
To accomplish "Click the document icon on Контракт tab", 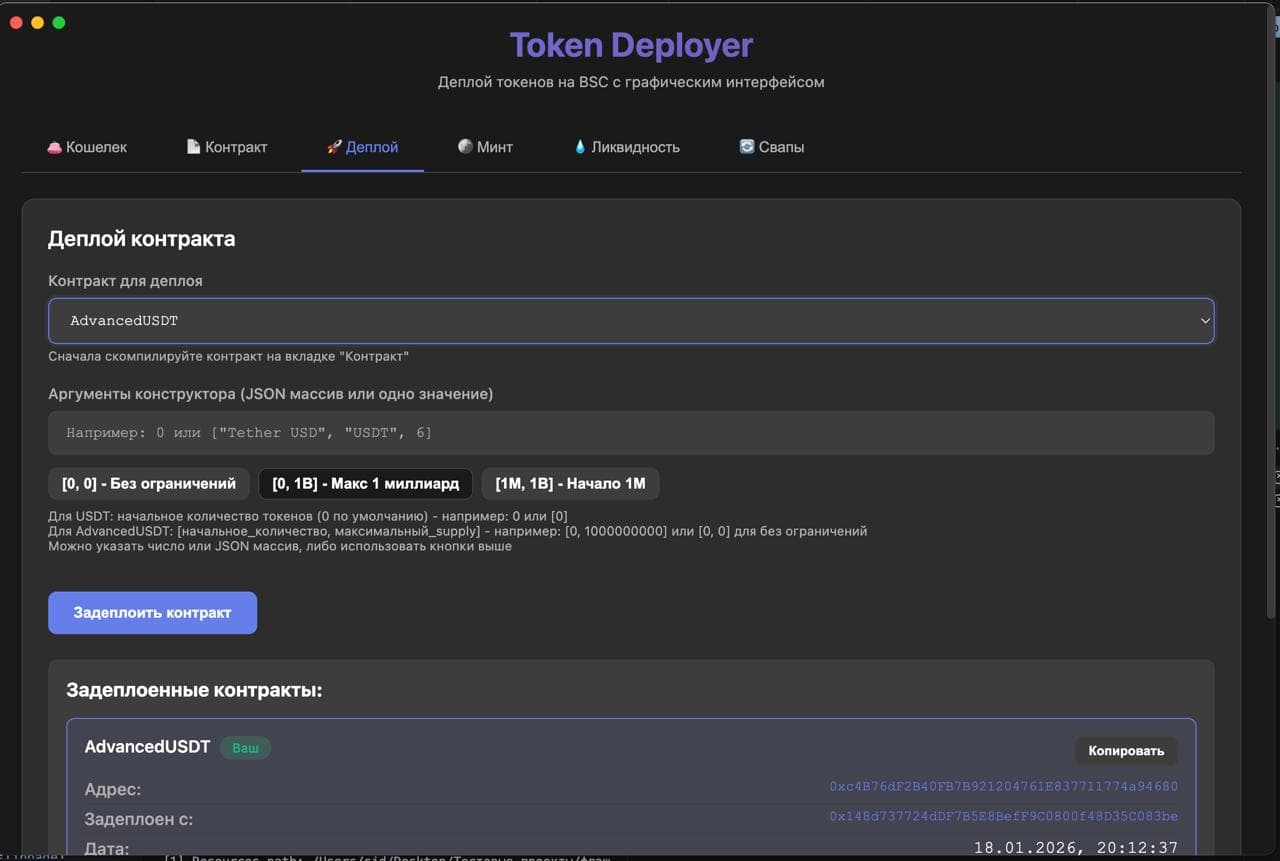I will 193,147.
